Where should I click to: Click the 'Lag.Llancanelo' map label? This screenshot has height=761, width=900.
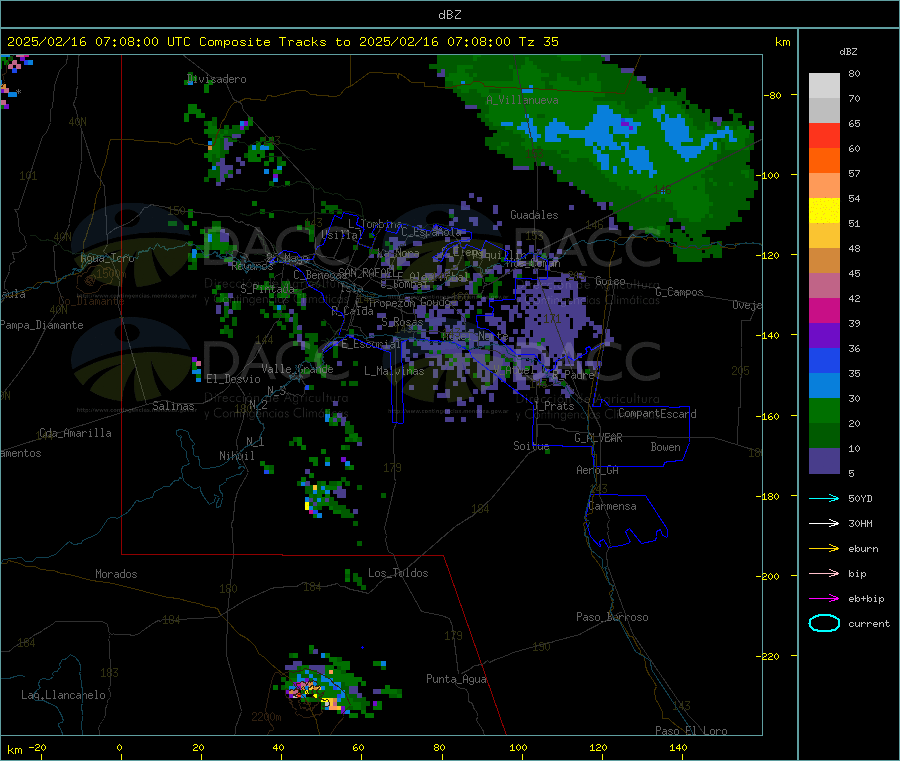[64, 695]
